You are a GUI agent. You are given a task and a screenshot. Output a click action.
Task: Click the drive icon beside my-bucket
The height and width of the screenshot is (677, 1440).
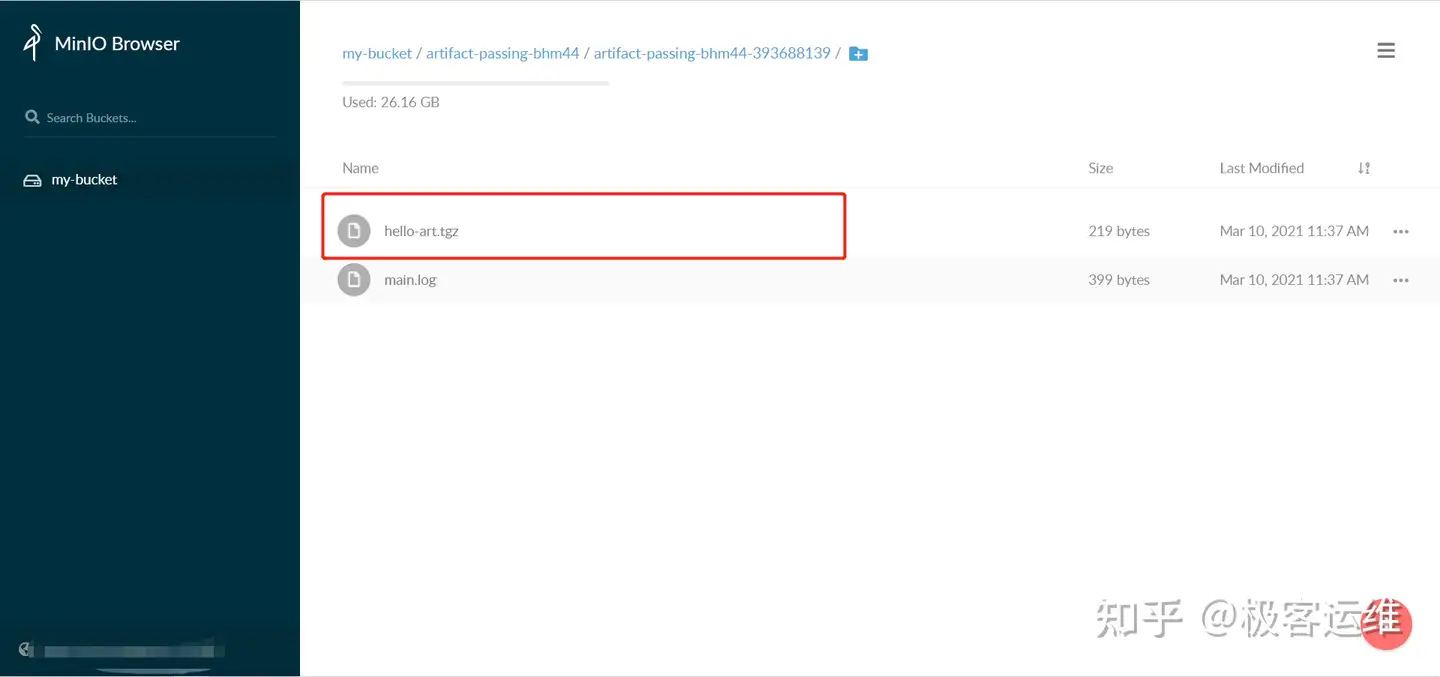[32, 180]
